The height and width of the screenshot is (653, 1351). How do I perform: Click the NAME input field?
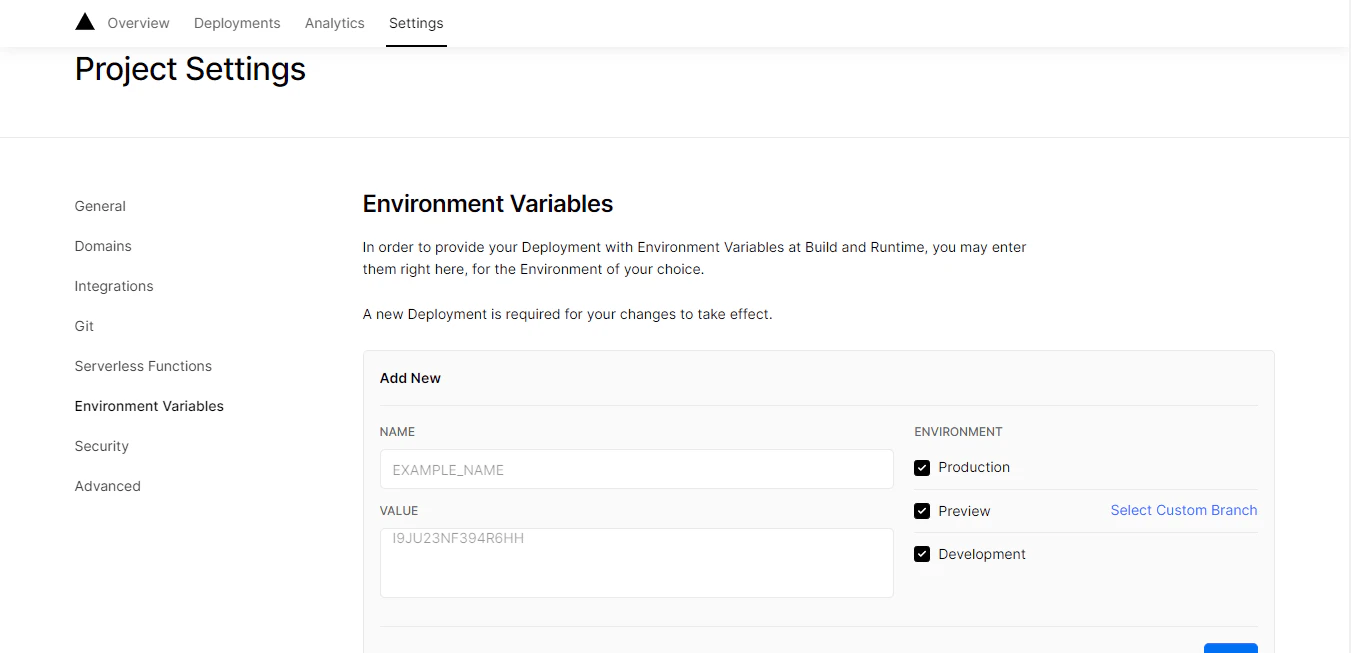point(636,468)
